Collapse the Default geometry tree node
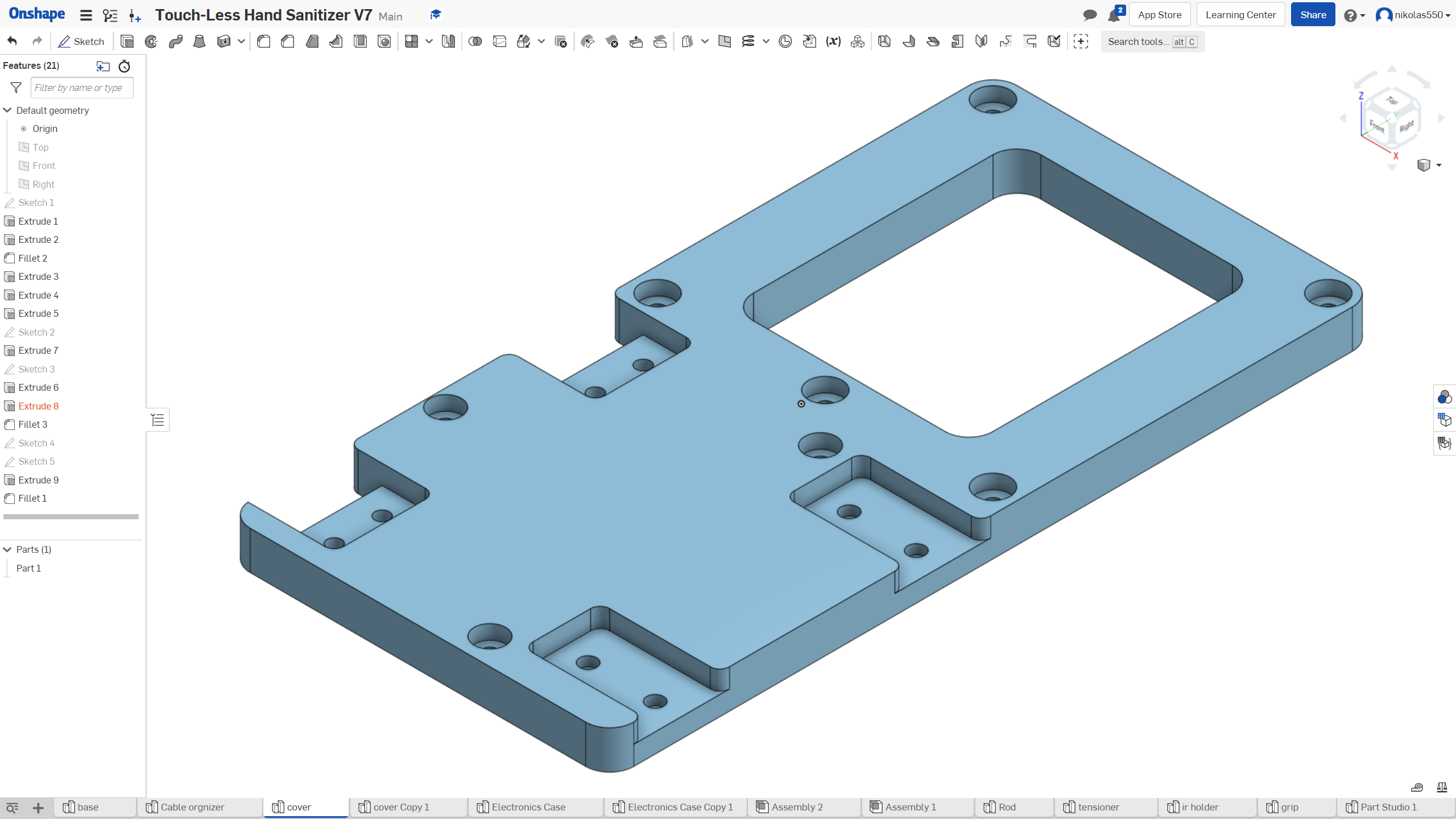This screenshot has width=1456, height=819. (x=8, y=110)
